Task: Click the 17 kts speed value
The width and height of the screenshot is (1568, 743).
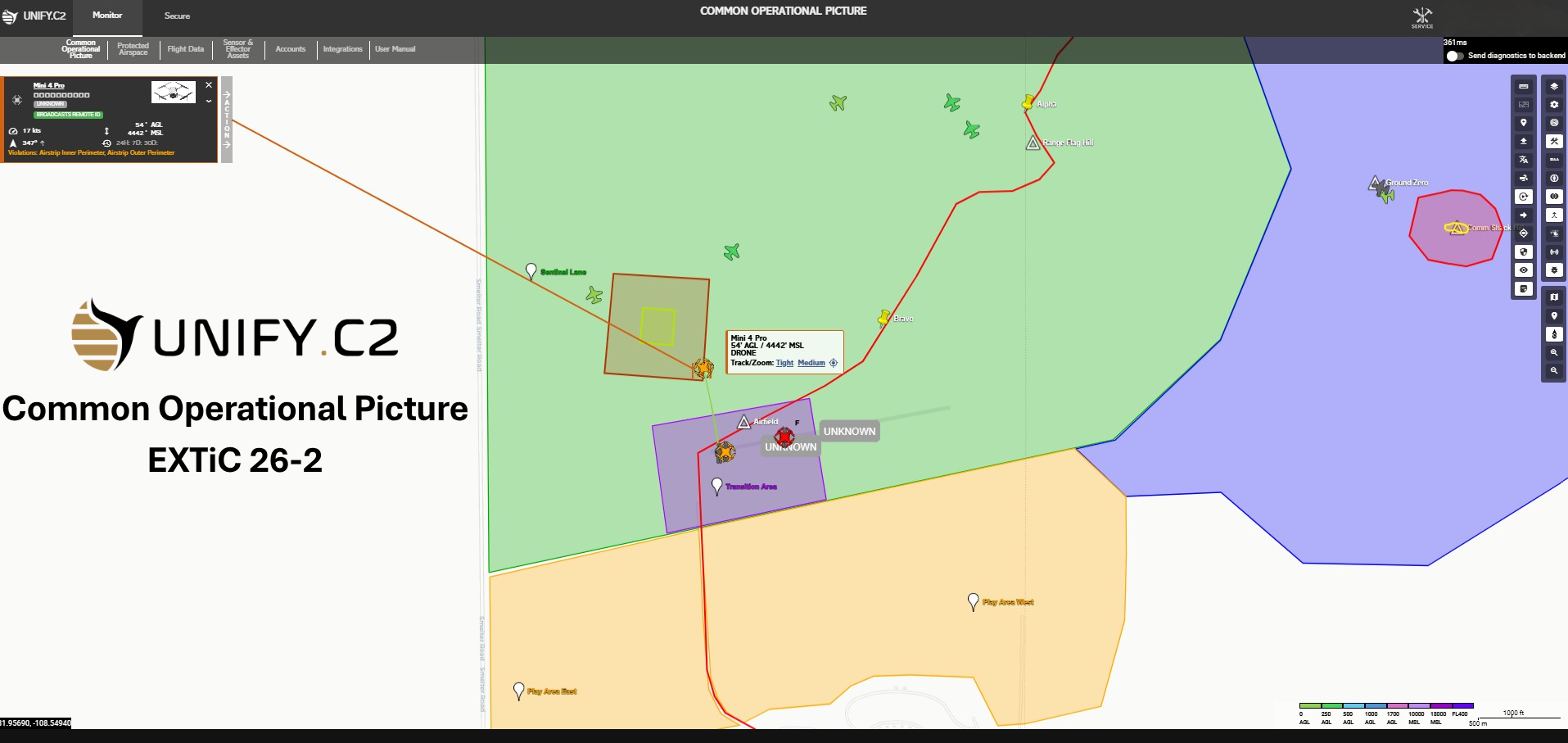Action: pos(32,131)
